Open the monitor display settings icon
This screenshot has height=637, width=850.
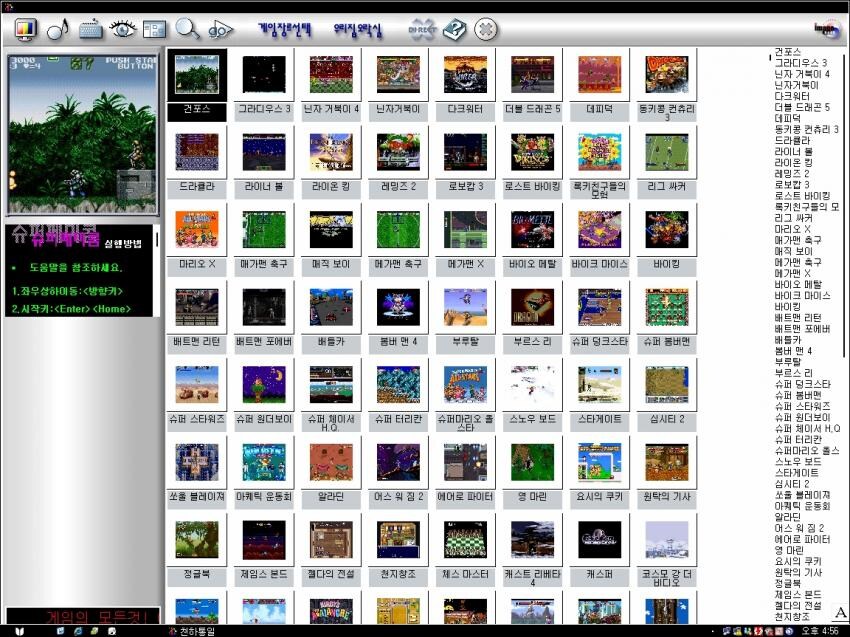pyautogui.click(x=25, y=29)
